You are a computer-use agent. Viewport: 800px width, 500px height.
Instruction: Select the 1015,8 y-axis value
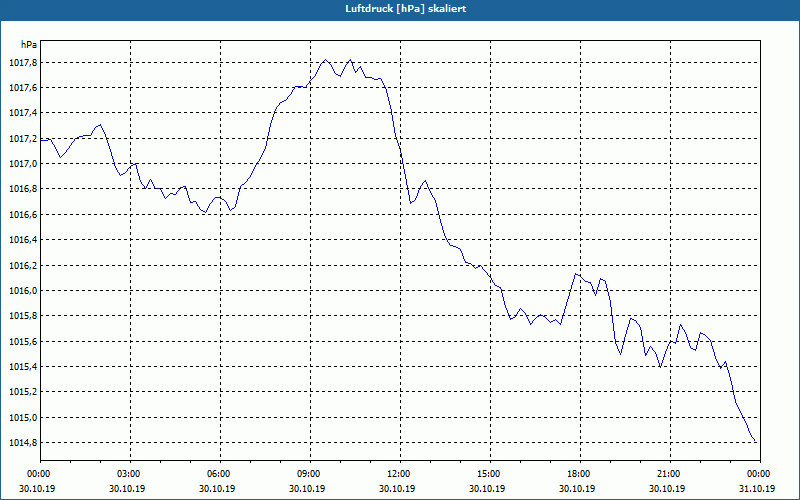(23, 316)
